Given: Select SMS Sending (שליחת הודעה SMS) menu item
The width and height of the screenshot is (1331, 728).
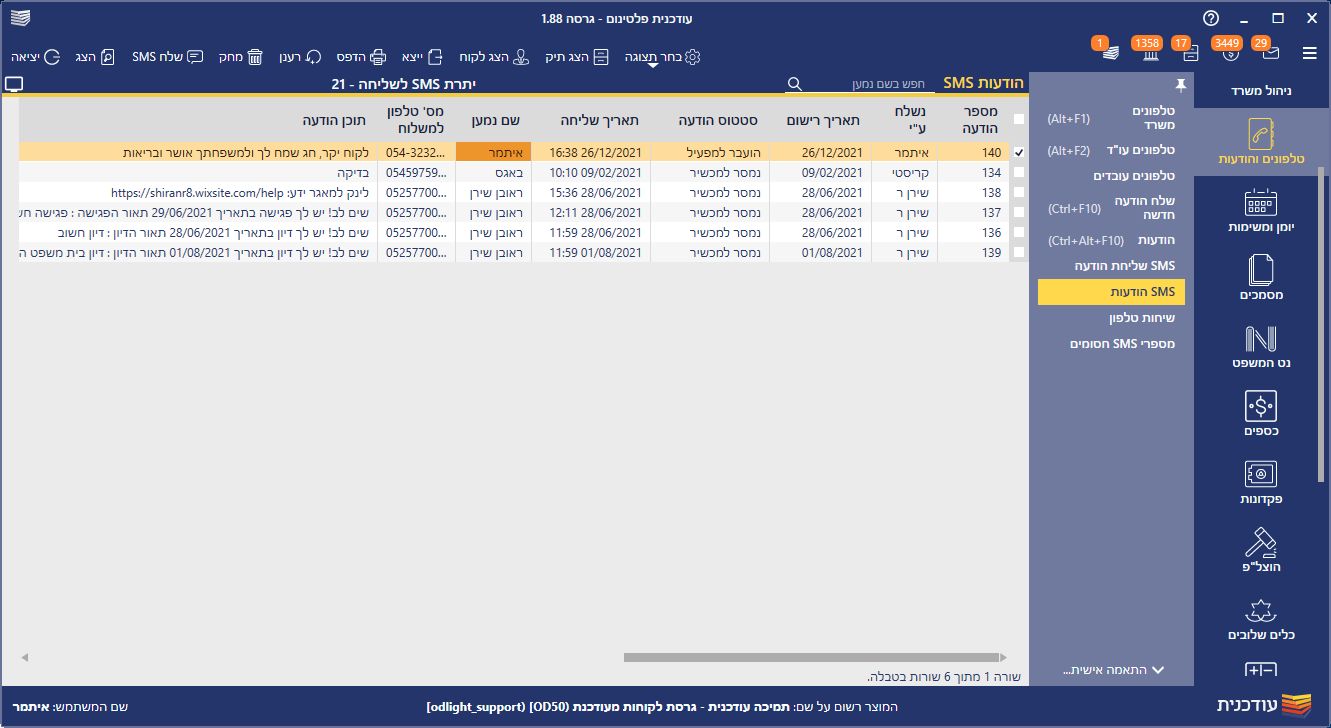Looking at the screenshot, I should click(x=1124, y=266).
